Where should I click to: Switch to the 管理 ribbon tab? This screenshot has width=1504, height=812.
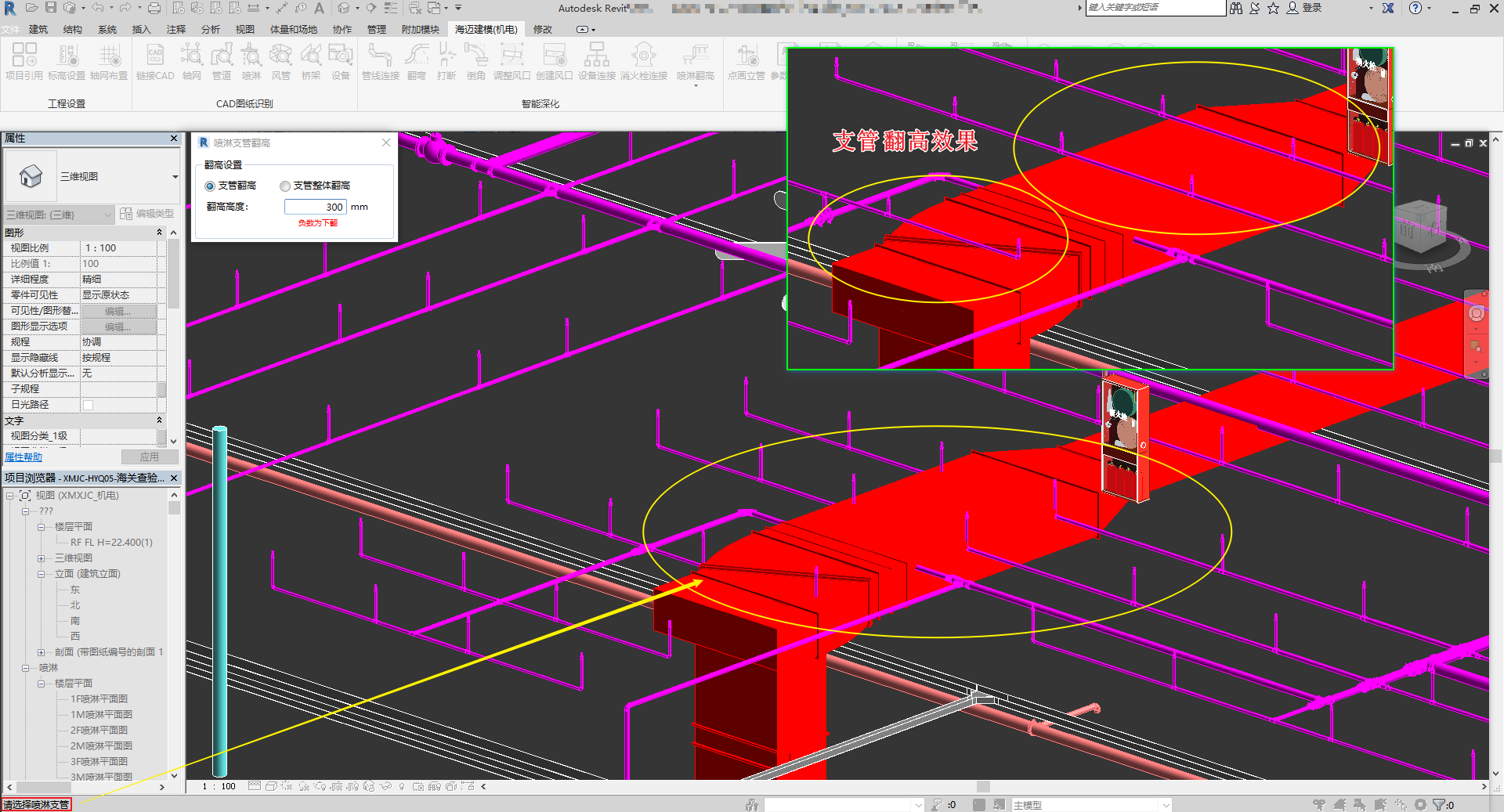tap(377, 29)
